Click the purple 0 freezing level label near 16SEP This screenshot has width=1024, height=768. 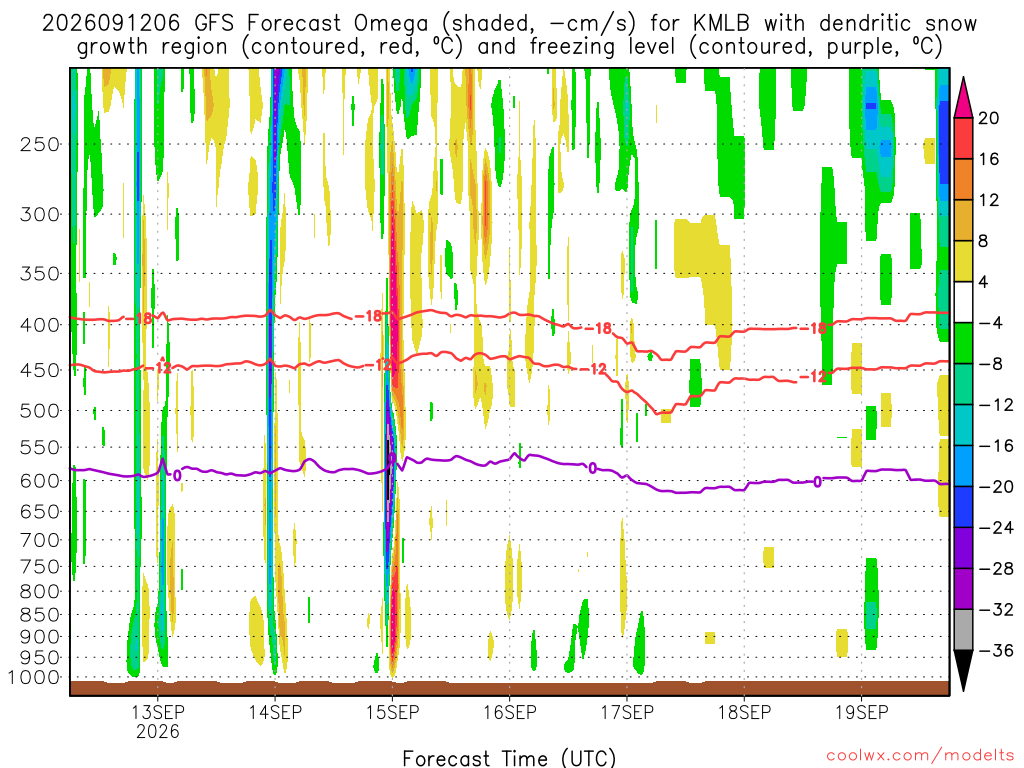tap(592, 468)
